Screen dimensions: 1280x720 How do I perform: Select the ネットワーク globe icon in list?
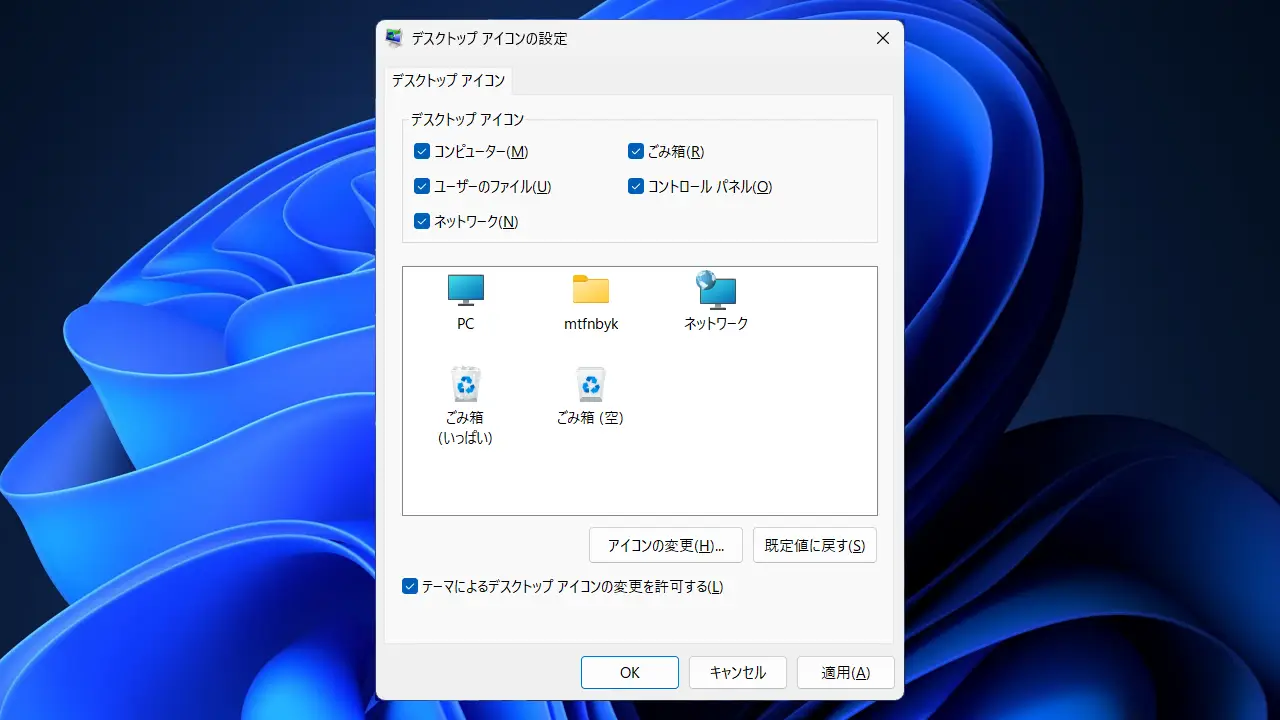tap(716, 290)
